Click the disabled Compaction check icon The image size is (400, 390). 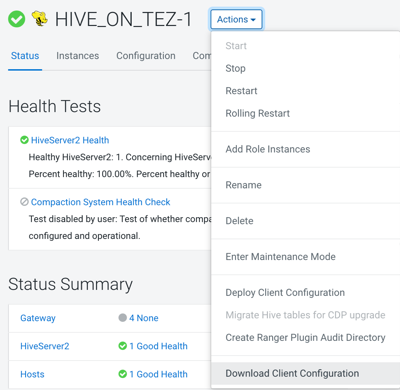[x=24, y=202]
